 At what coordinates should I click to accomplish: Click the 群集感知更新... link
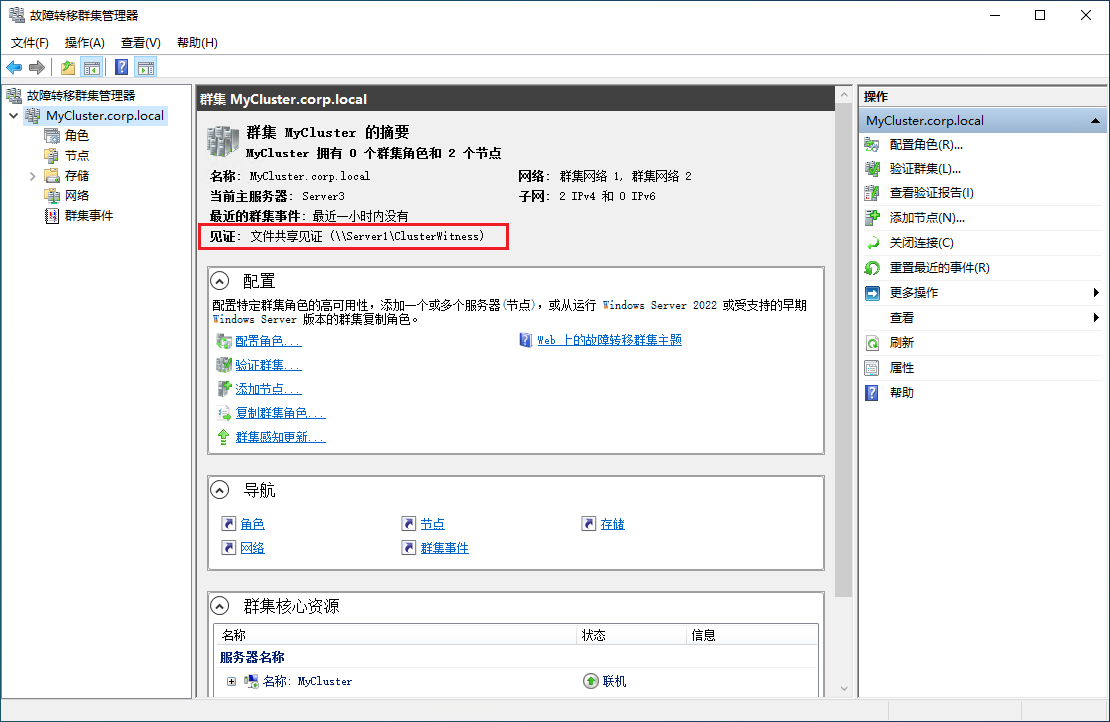(280, 437)
